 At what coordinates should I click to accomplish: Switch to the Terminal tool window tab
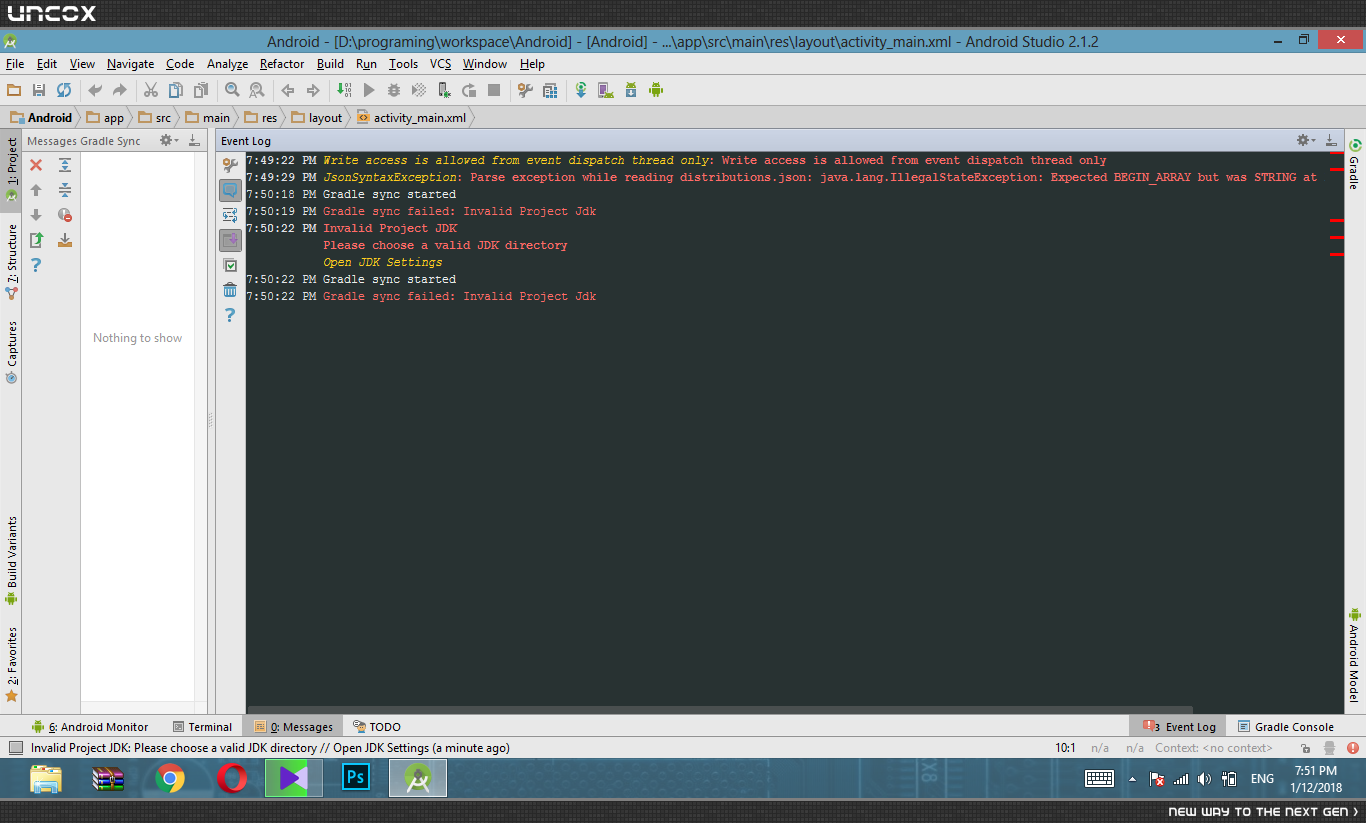(202, 727)
